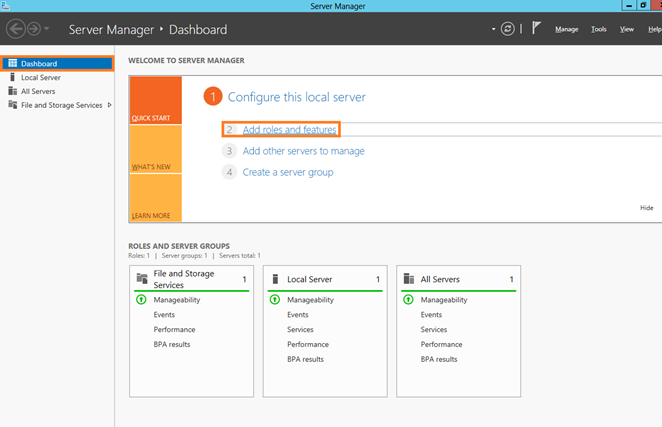The width and height of the screenshot is (662, 427).
Task: Open the Tools menu
Action: pyautogui.click(x=598, y=29)
